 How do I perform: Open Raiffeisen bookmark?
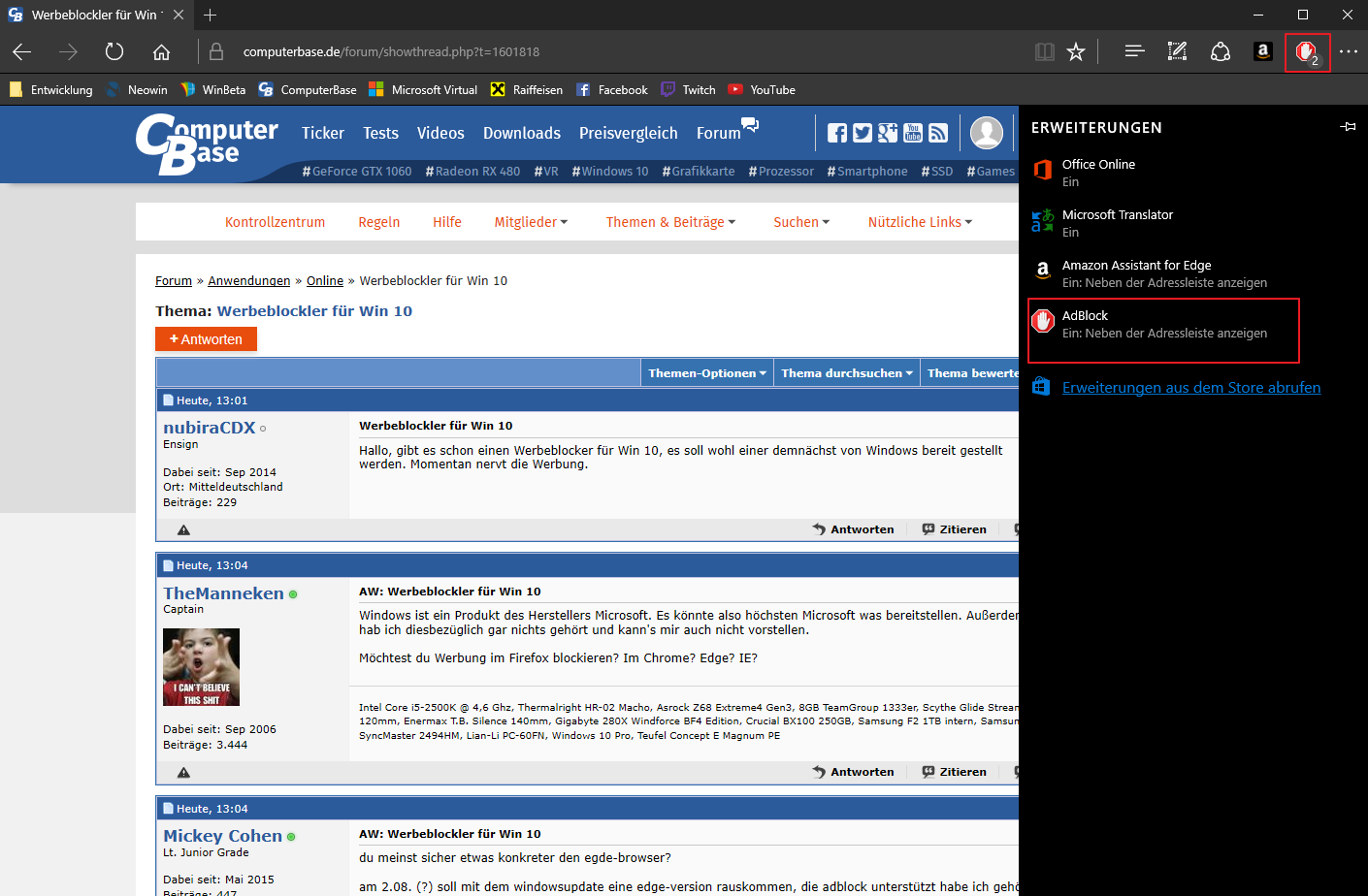(527, 89)
